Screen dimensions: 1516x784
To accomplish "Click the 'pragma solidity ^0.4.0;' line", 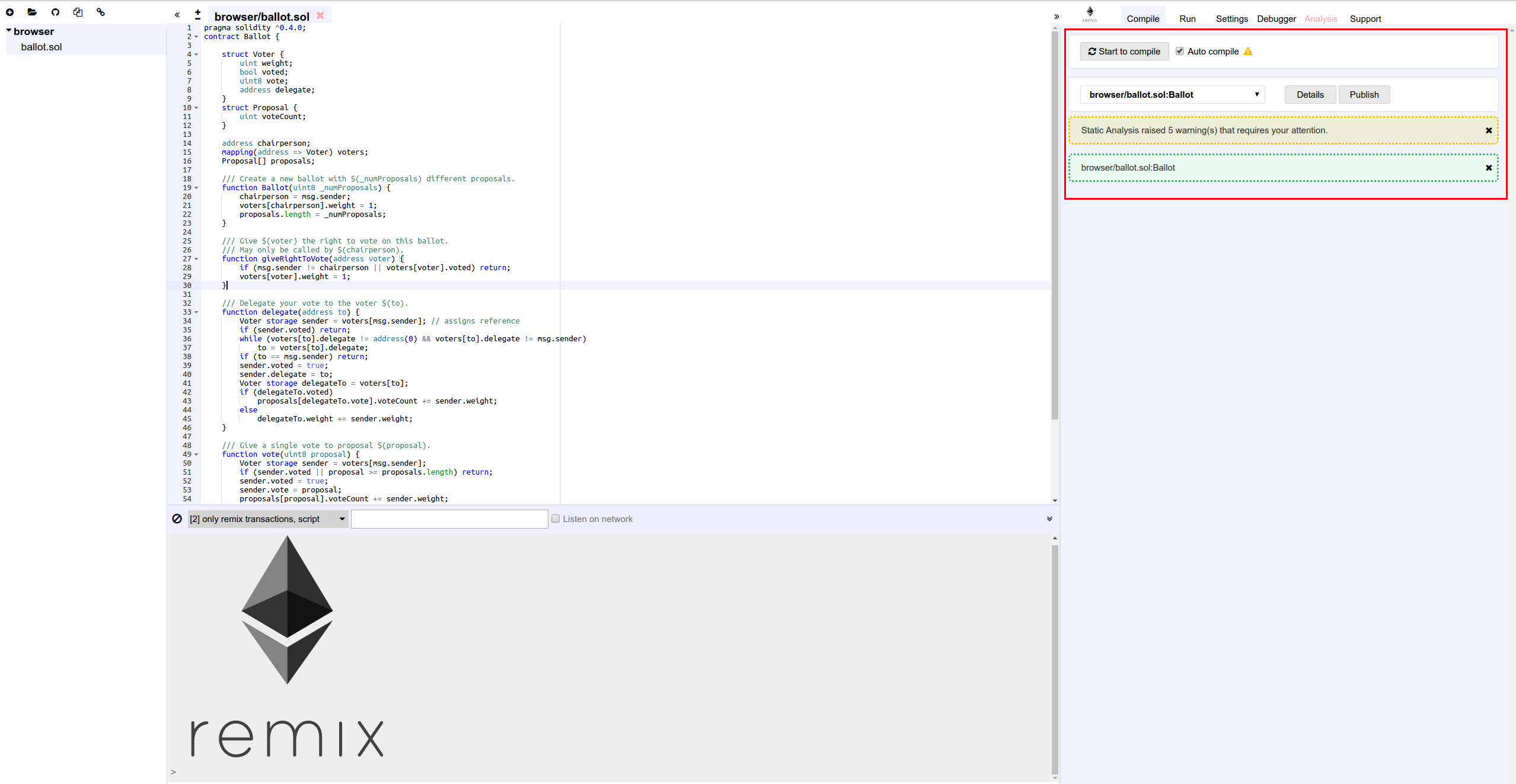I will [x=255, y=28].
